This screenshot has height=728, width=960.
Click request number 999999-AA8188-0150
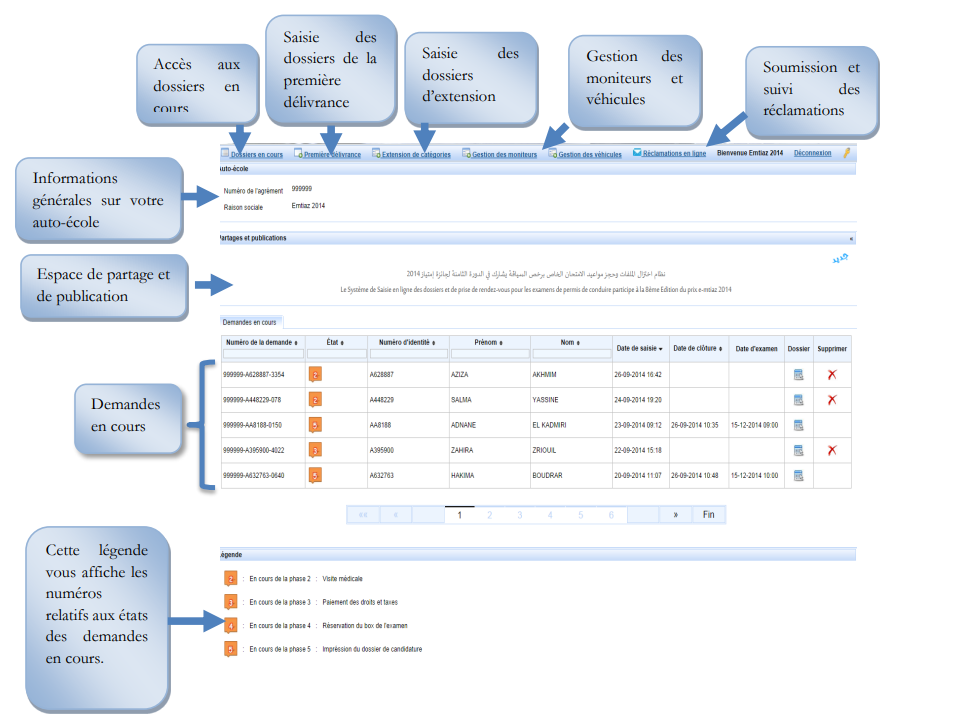(x=252, y=425)
